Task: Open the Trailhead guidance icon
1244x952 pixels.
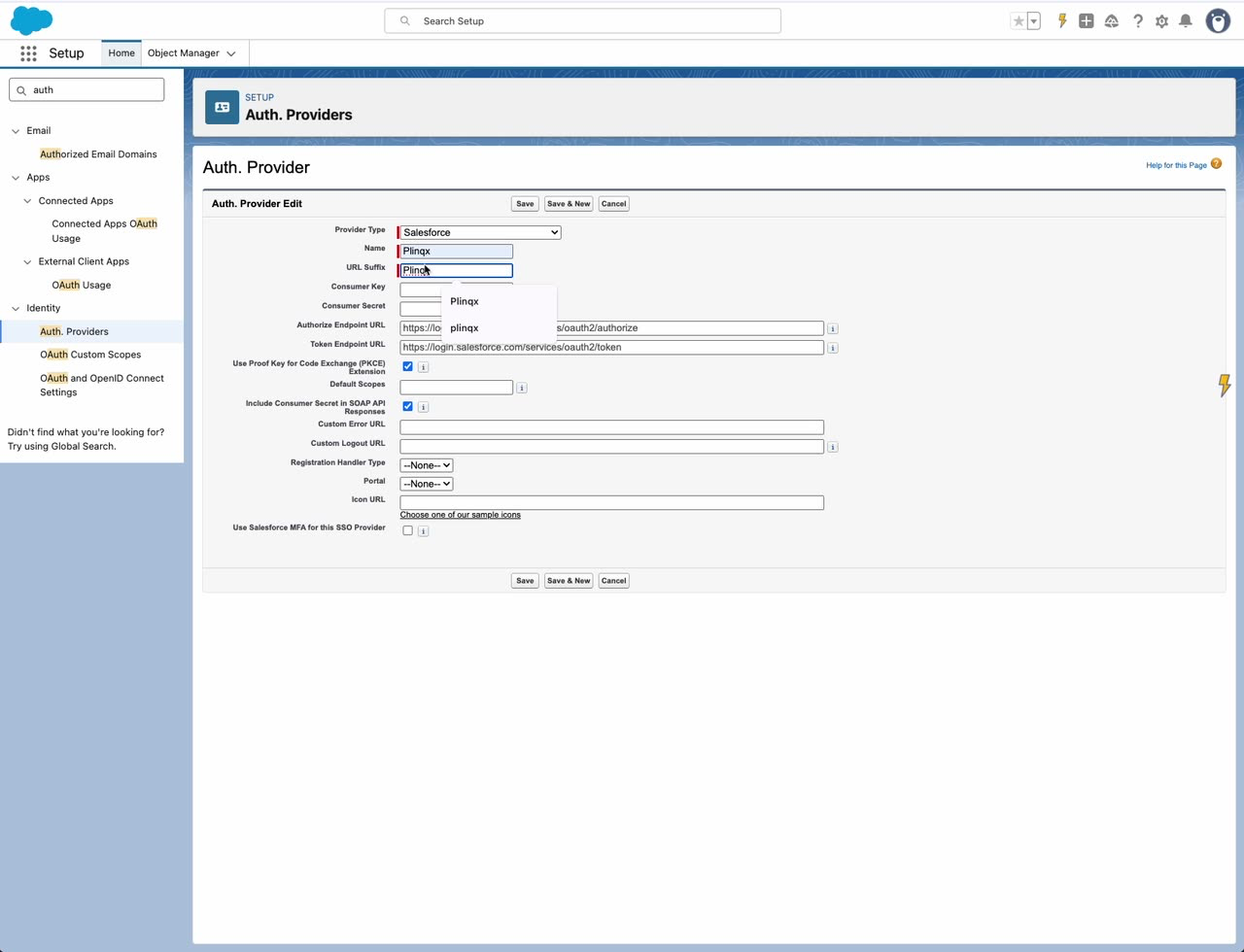Action: [1112, 20]
